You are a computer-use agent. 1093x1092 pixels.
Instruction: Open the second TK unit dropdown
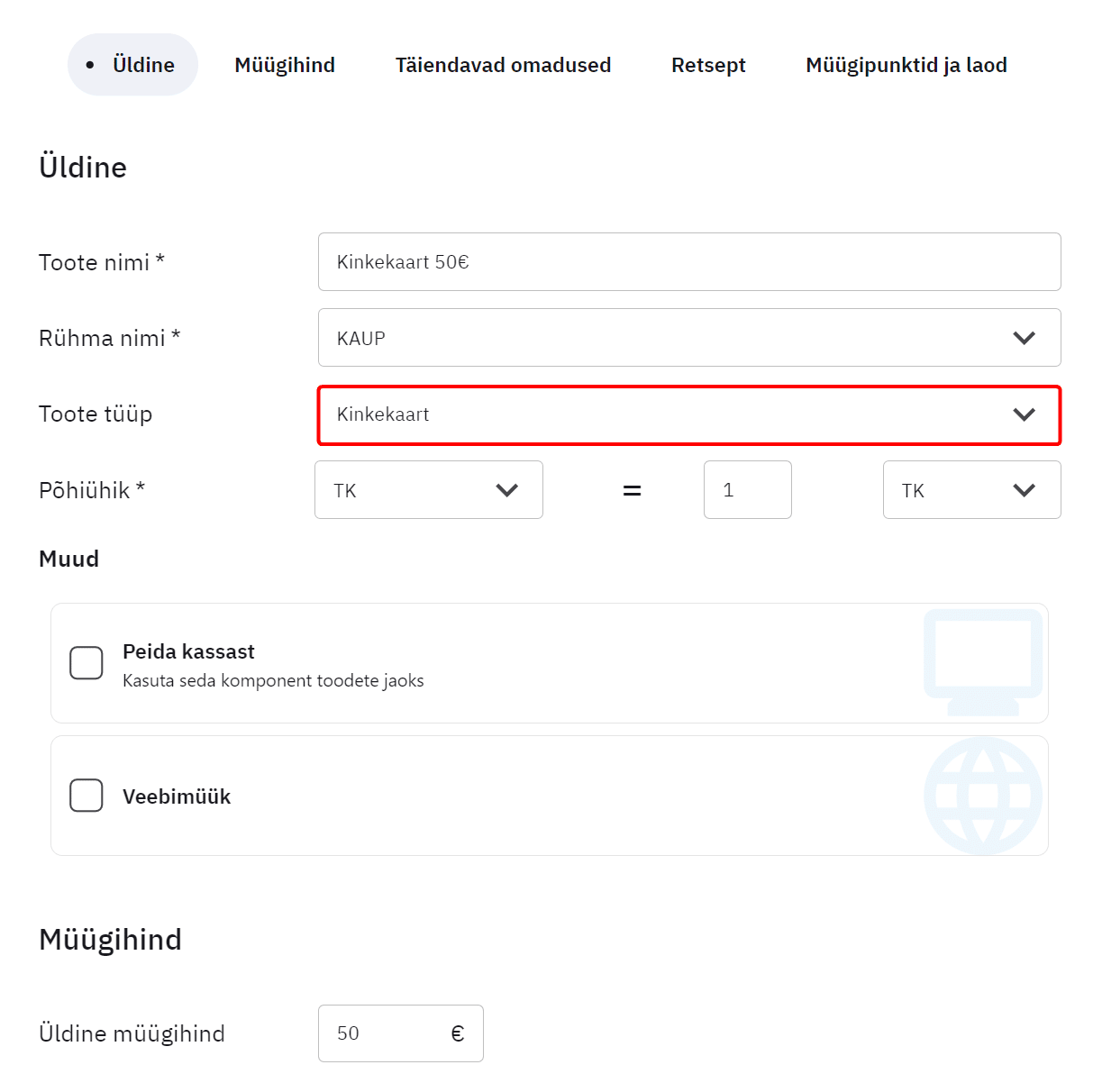[970, 490]
